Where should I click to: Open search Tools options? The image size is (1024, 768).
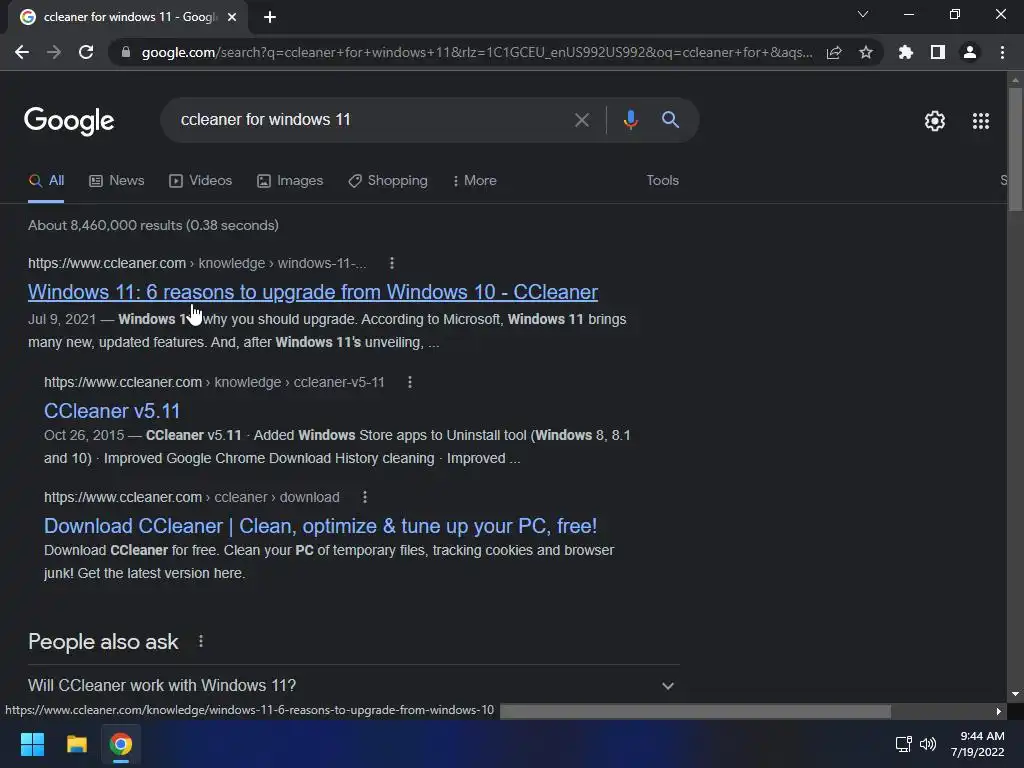click(x=662, y=181)
